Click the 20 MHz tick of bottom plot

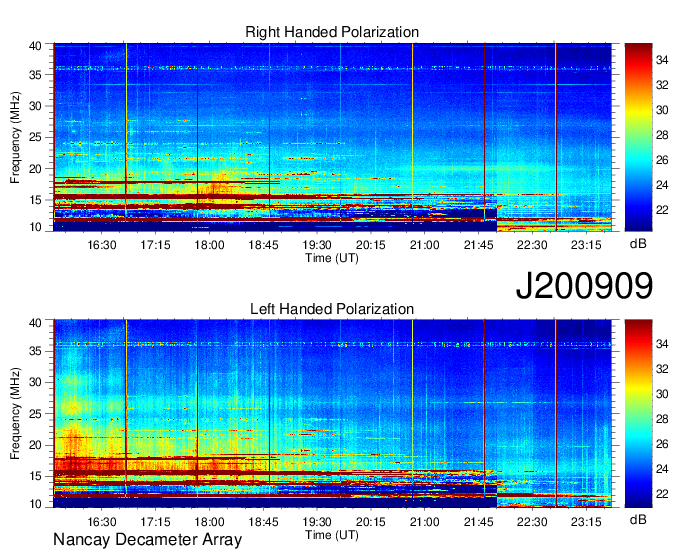36,445
